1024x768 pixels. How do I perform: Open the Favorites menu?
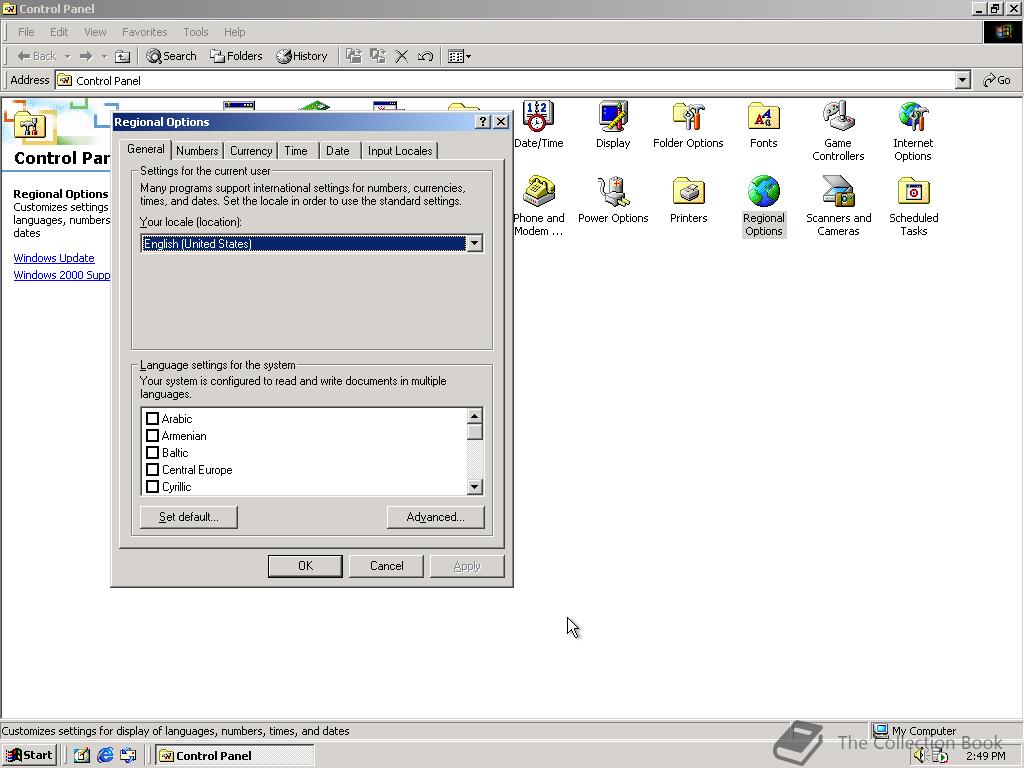[x=144, y=32]
